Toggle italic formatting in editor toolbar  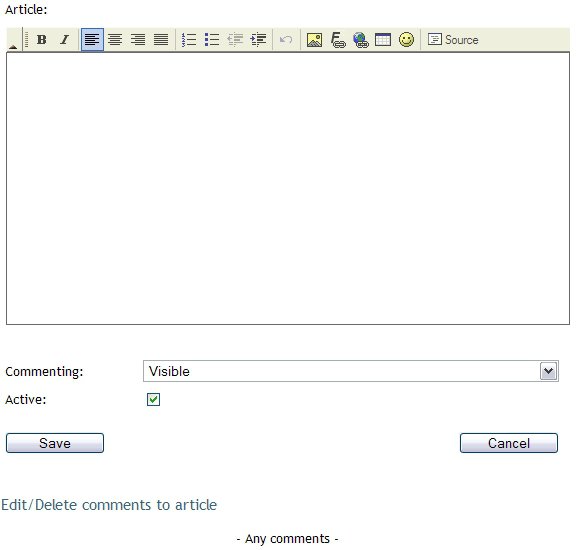(65, 39)
